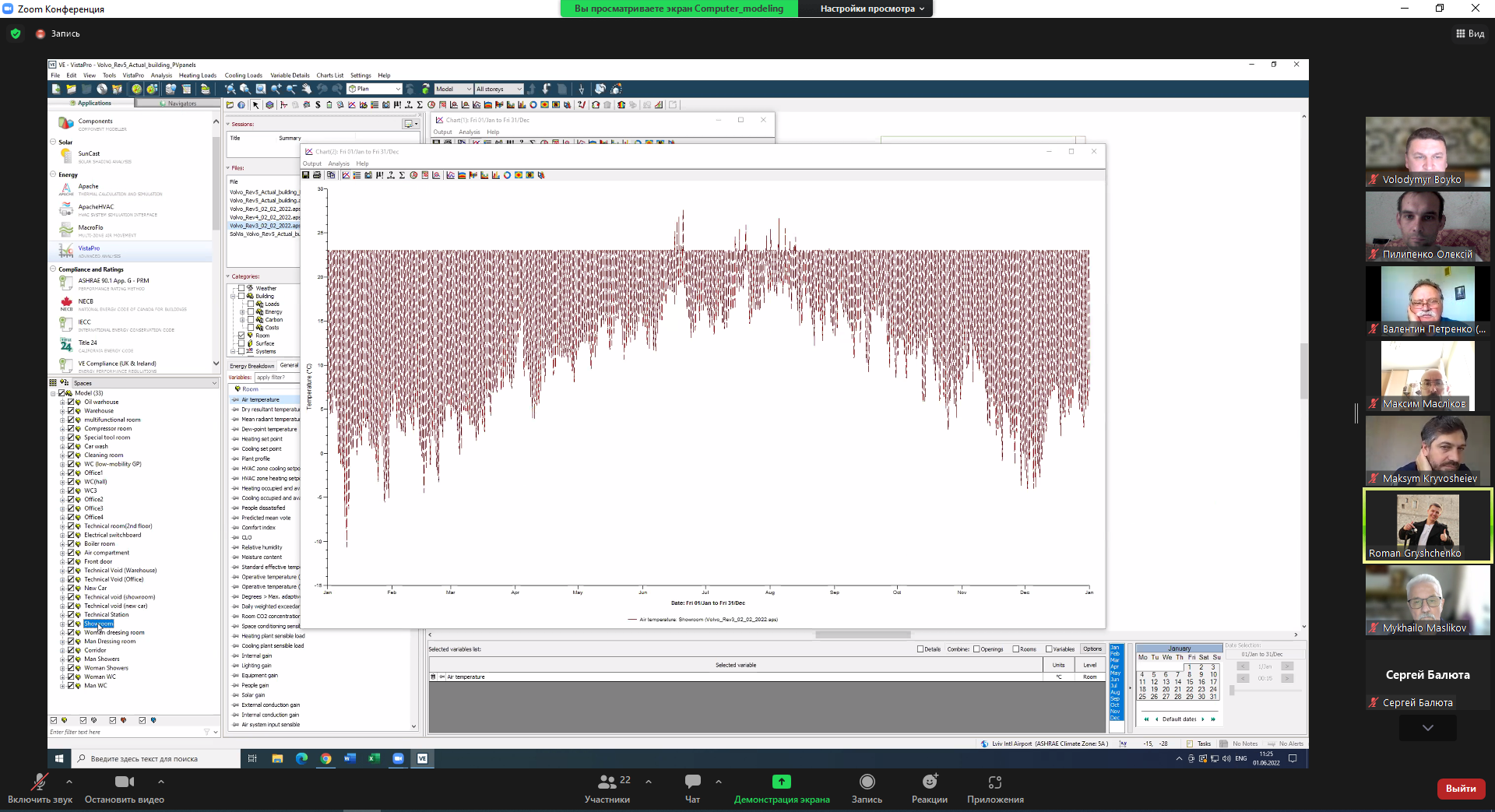Uncheck the Warehouse room checkbox
1495x812 pixels.
point(71,411)
